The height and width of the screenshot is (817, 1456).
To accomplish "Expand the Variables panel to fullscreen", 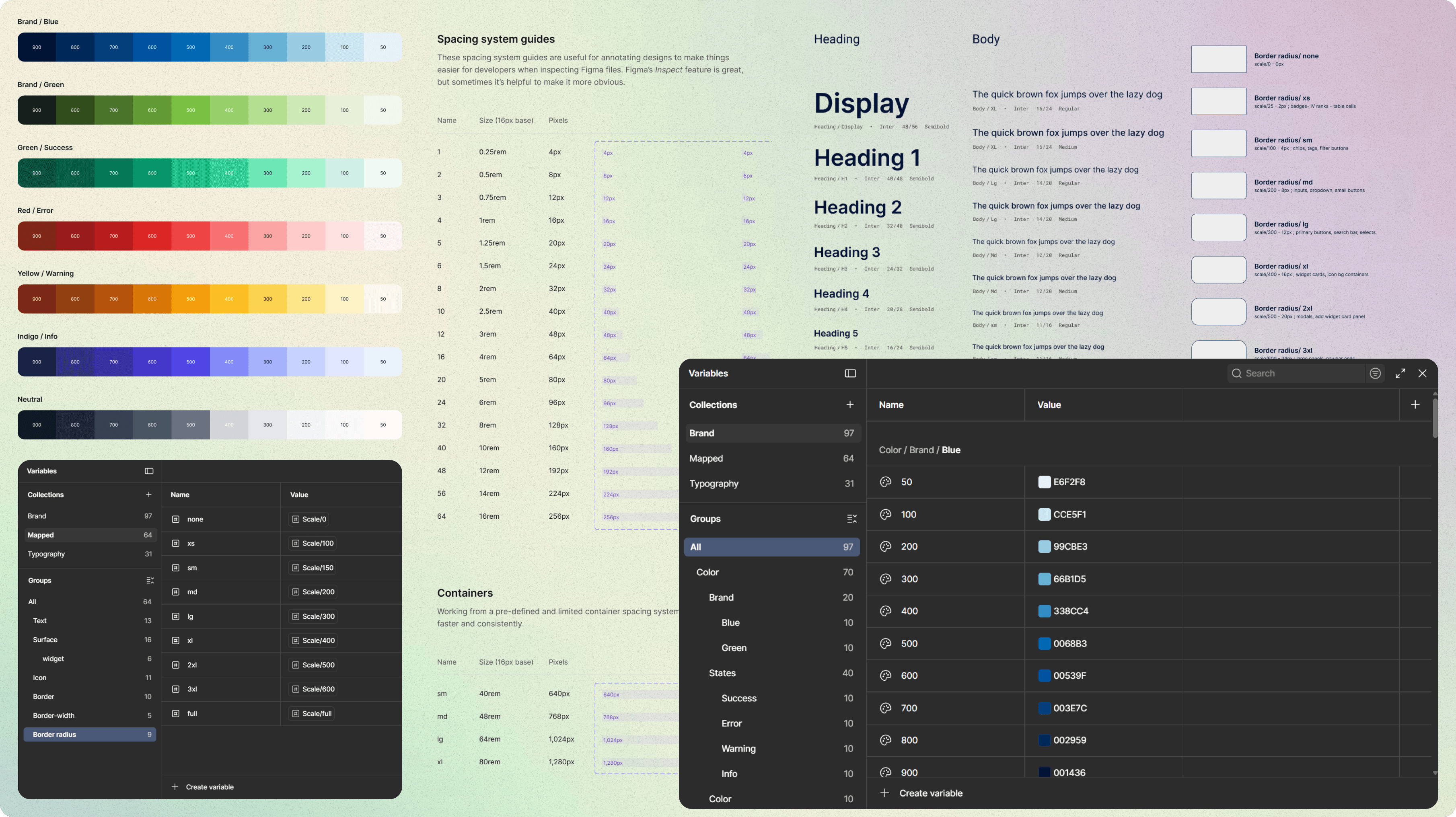I will pos(1400,374).
